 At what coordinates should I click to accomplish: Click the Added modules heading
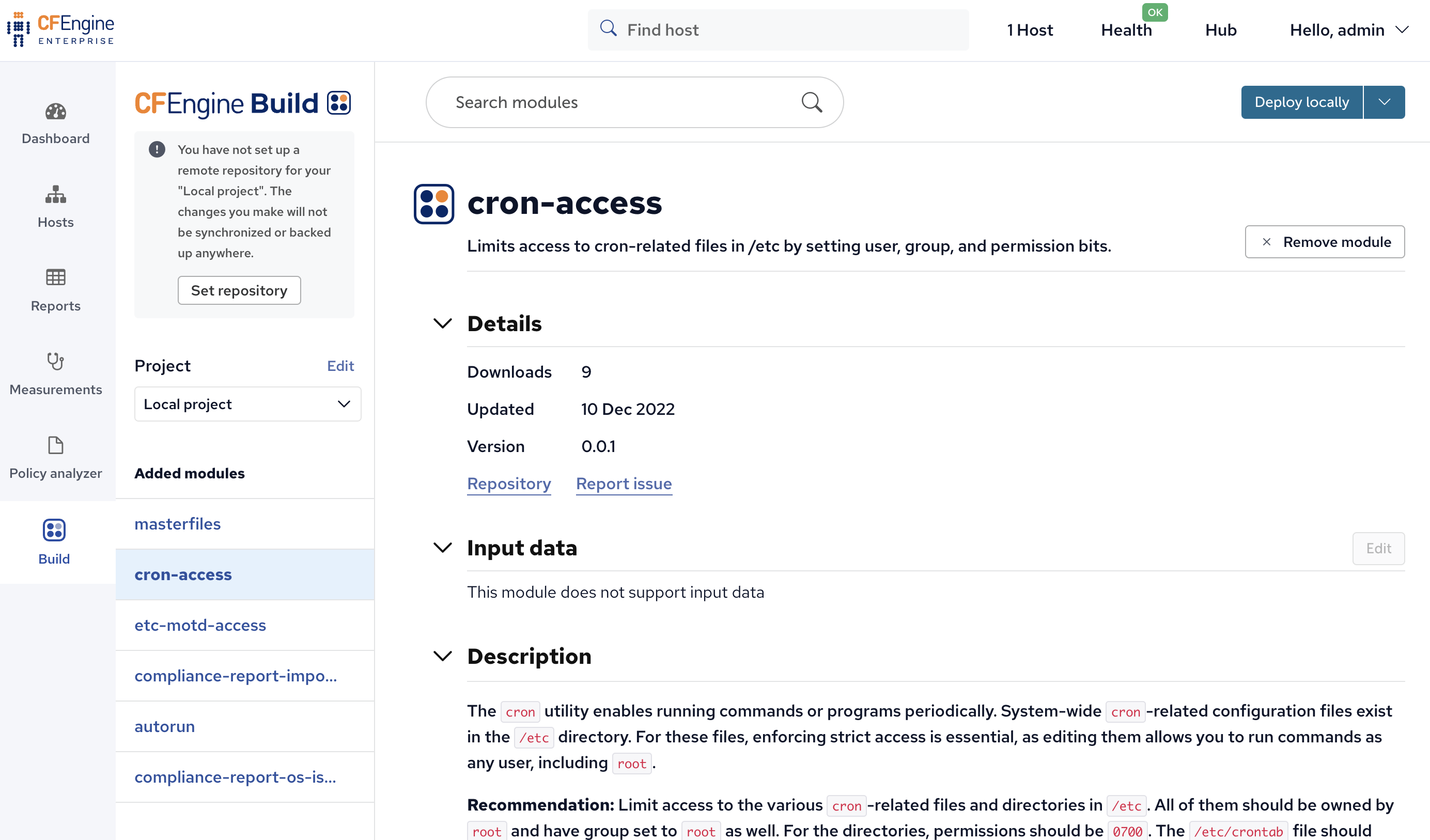pos(190,473)
